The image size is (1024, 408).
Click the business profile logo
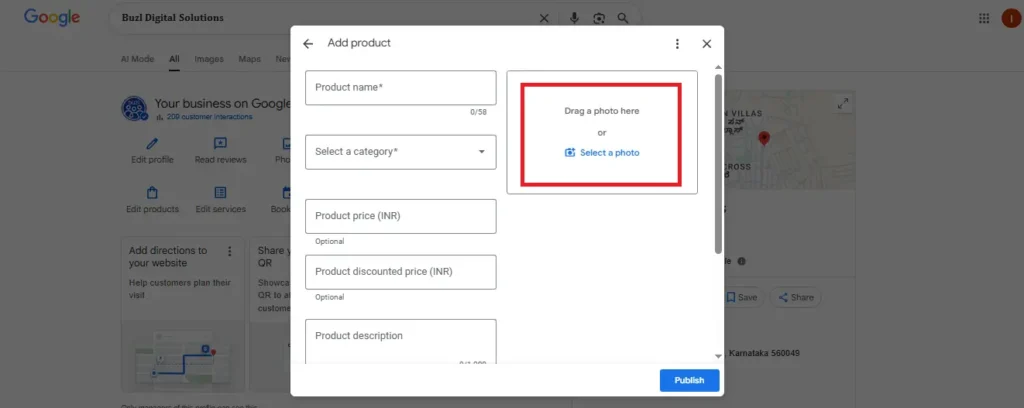pos(135,108)
